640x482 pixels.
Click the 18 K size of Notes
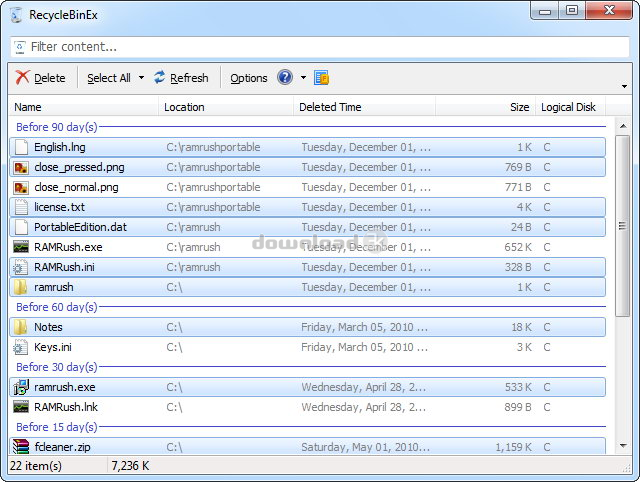point(521,327)
